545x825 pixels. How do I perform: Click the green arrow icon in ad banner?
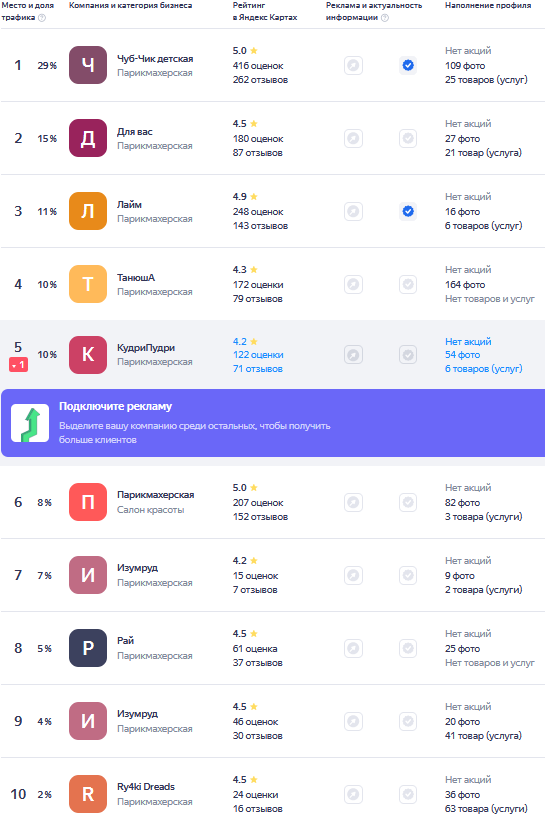click(30, 423)
